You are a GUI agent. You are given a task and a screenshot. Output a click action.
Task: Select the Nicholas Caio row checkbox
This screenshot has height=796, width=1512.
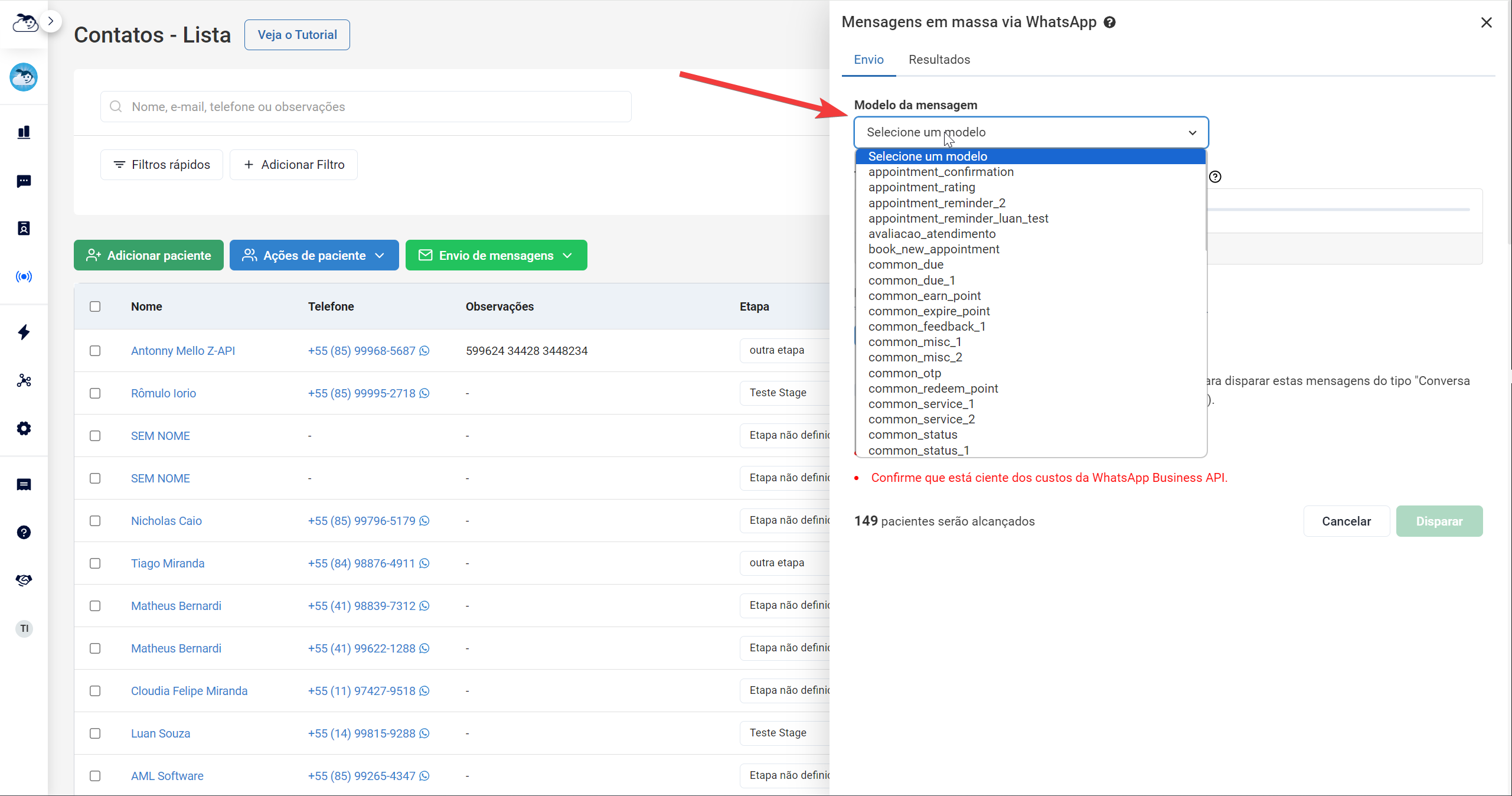[95, 521]
